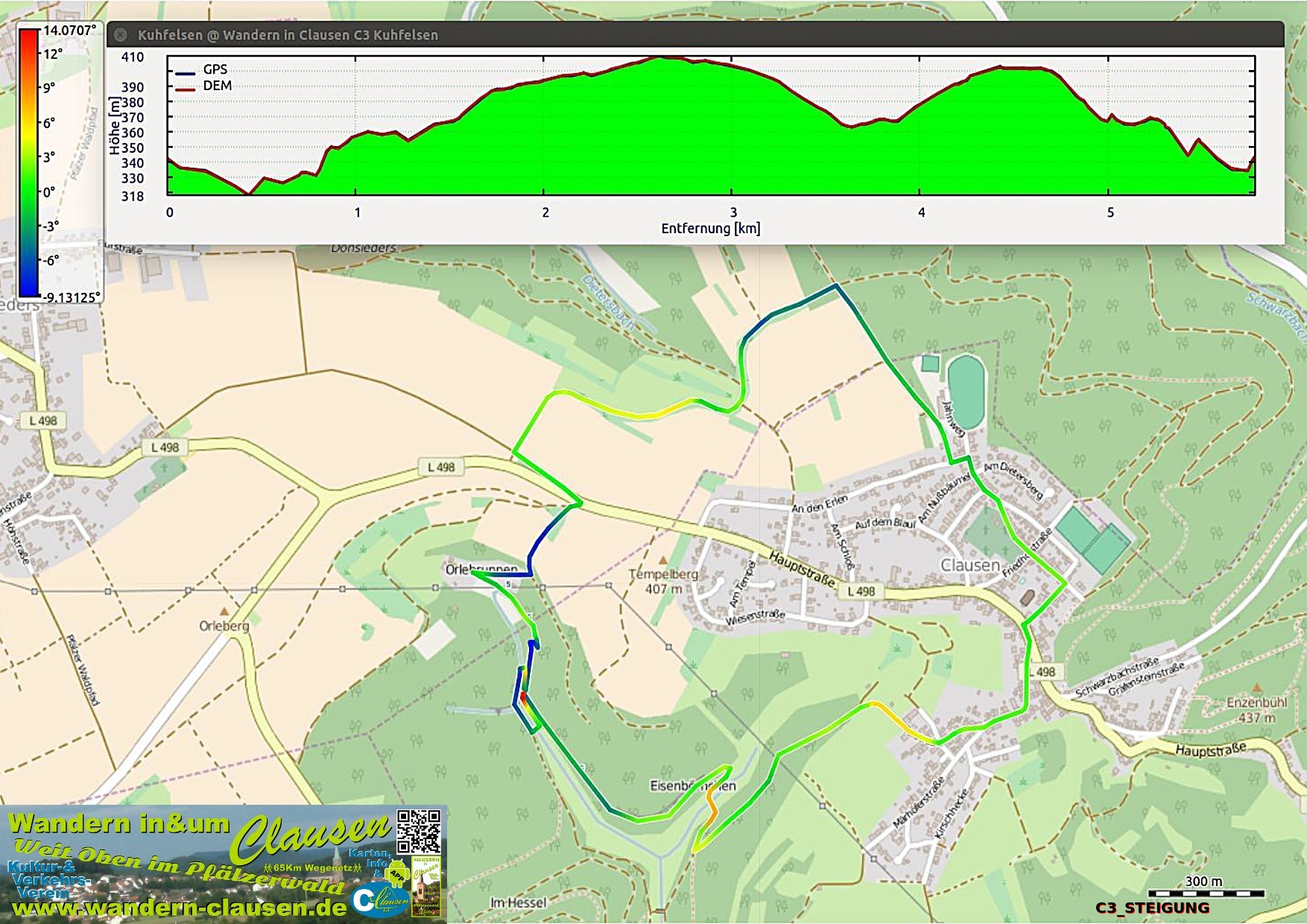The height and width of the screenshot is (924, 1307).
Task: Select the 'Enzenbühl 437 m' label
Action: (x=1256, y=710)
